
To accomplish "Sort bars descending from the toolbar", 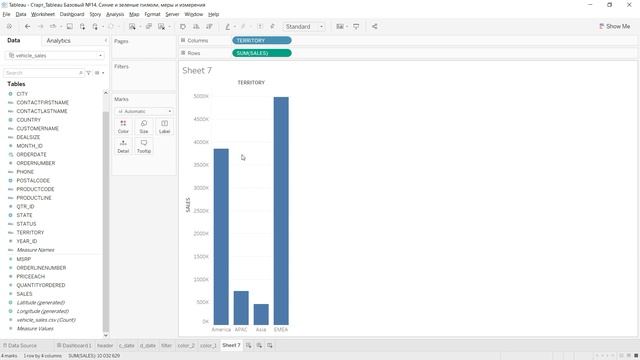I will [209, 27].
